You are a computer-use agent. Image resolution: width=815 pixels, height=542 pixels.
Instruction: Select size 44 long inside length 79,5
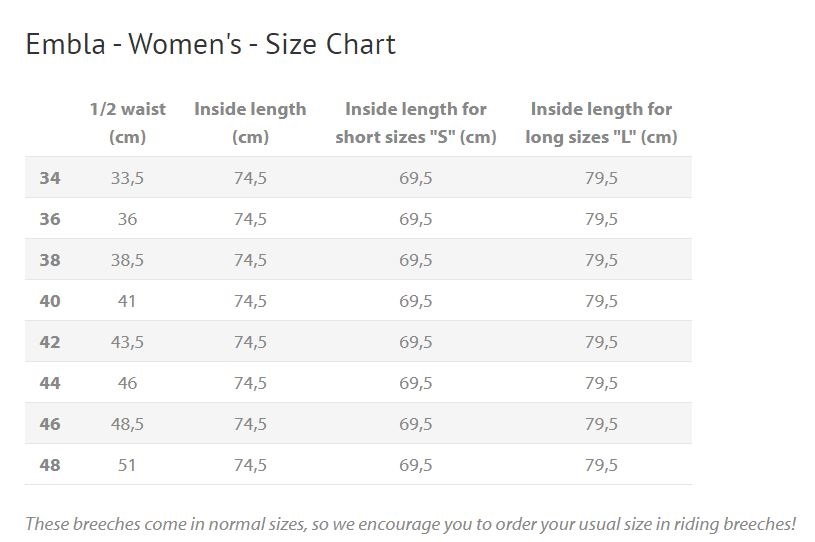[x=601, y=383]
